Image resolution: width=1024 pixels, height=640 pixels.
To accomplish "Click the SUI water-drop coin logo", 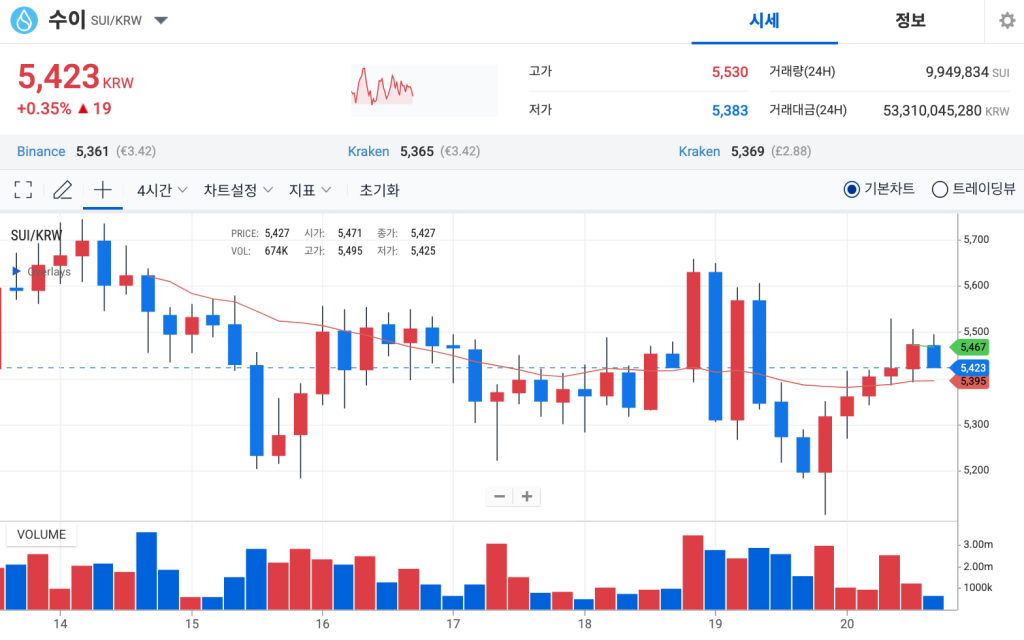I will click(24, 20).
